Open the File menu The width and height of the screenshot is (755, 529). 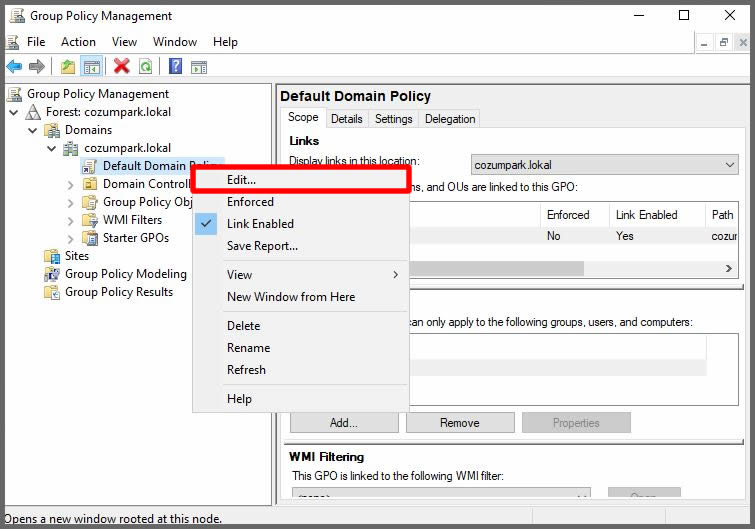pyautogui.click(x=36, y=42)
